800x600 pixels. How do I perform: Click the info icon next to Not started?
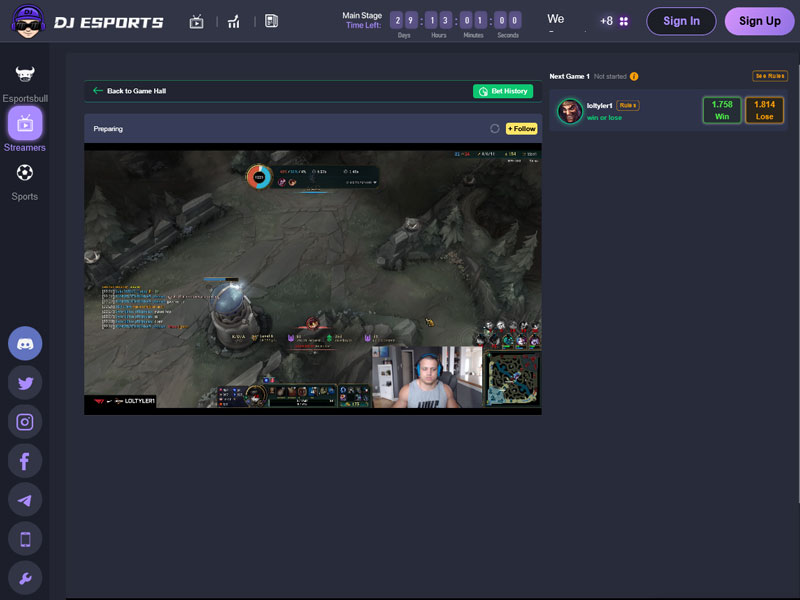pos(634,77)
